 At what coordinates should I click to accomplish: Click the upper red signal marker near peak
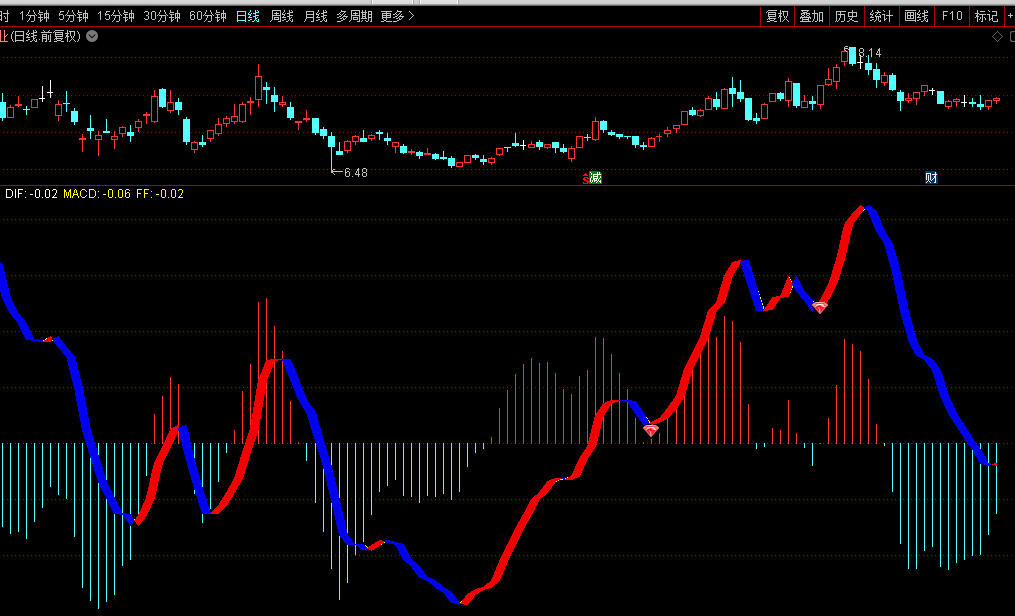pos(820,307)
